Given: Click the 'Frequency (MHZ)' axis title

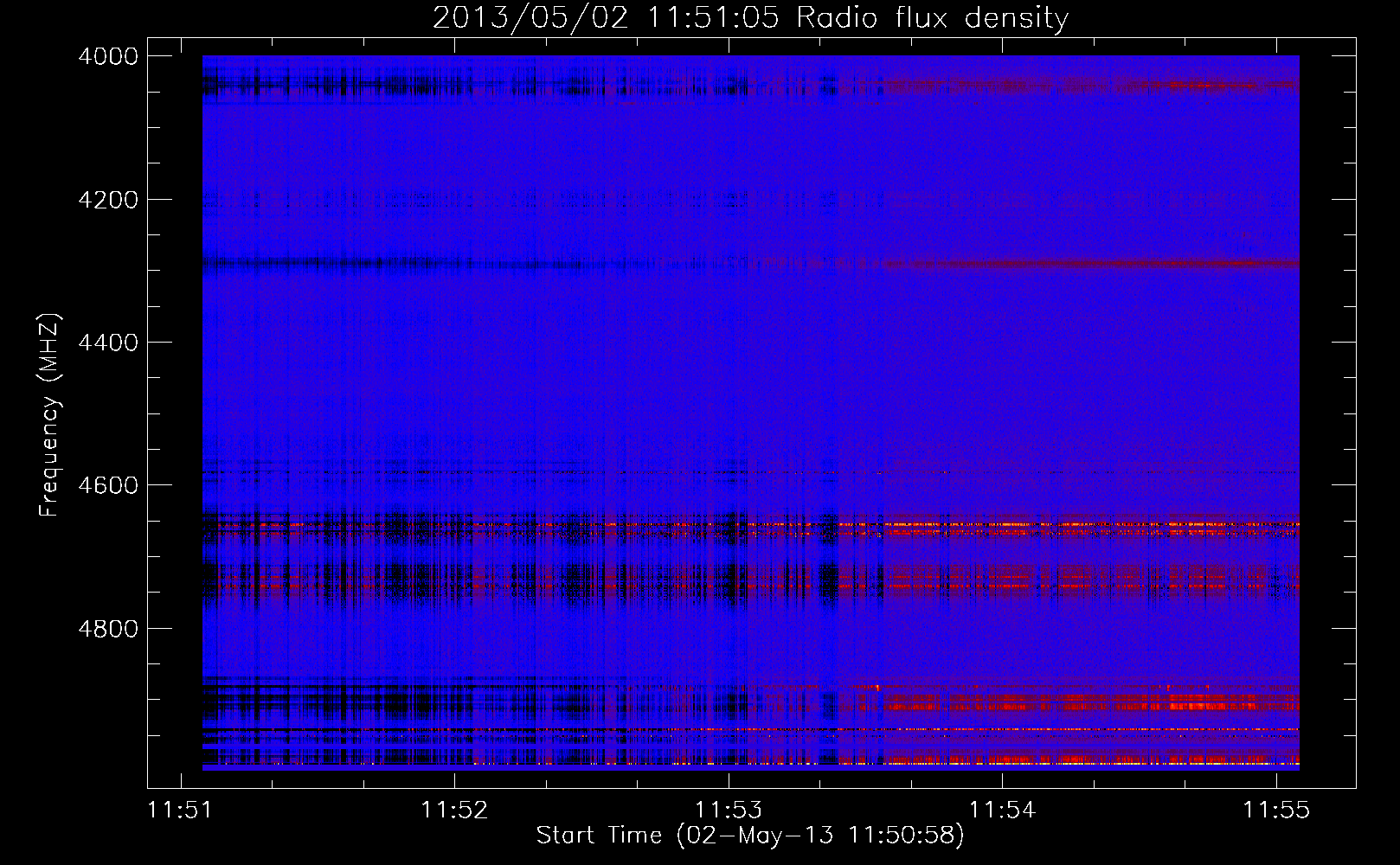Looking at the screenshot, I should (x=50, y=415).
